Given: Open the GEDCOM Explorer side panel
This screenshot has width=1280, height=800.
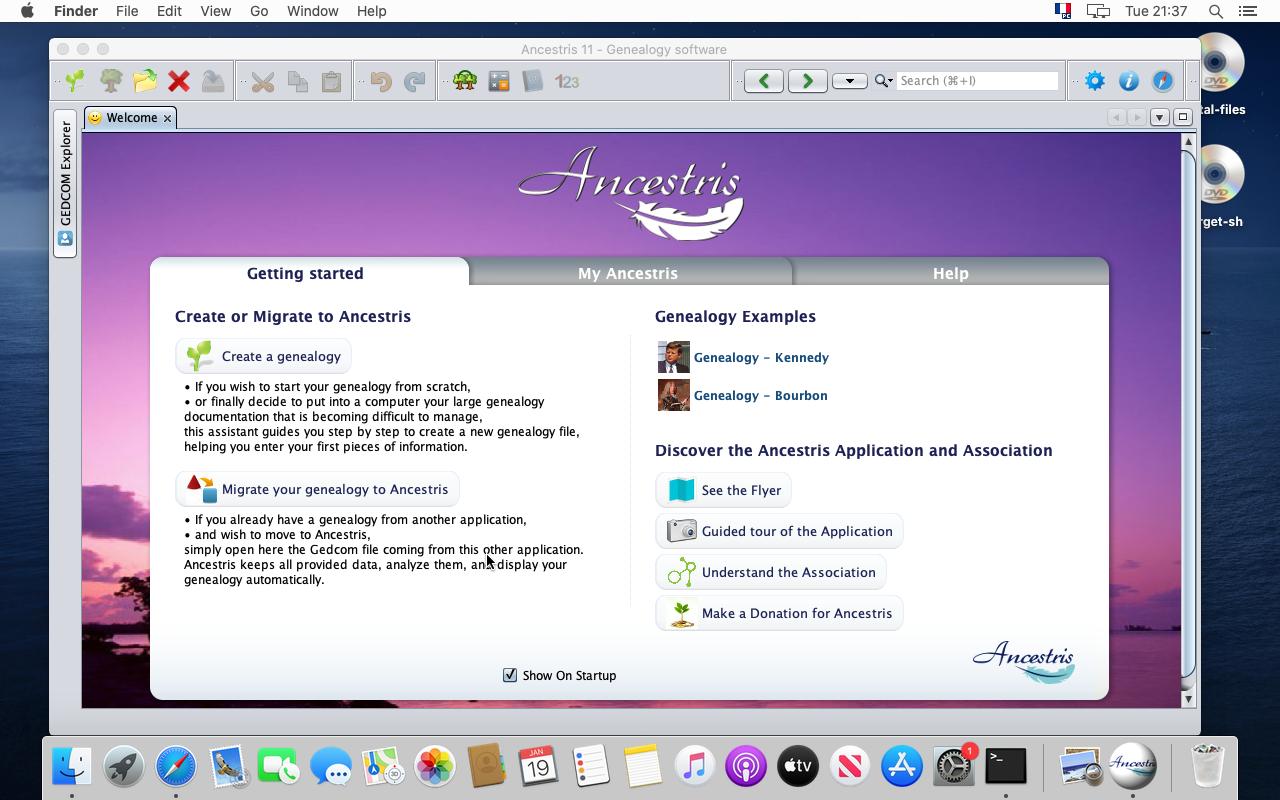Looking at the screenshot, I should pos(65,183).
